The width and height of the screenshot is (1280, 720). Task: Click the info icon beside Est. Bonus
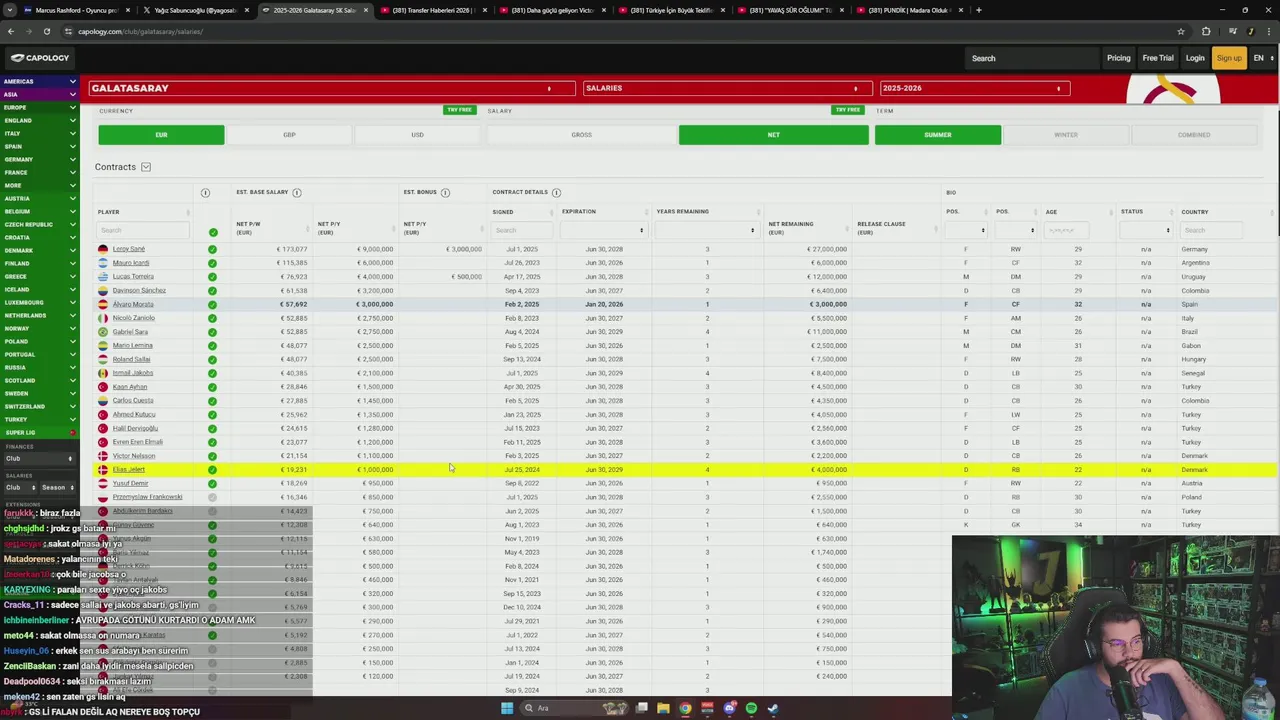point(446,192)
